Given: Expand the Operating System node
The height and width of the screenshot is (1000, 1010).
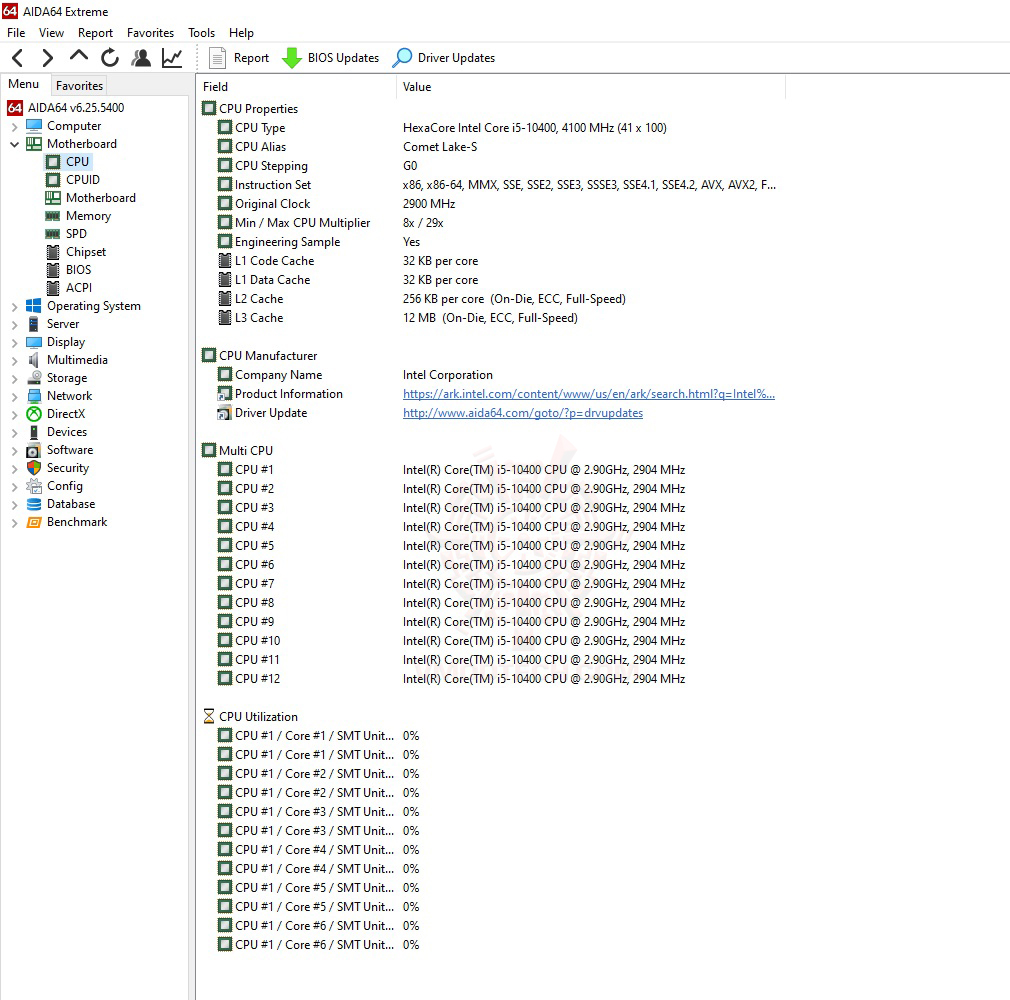Looking at the screenshot, I should 14,307.
